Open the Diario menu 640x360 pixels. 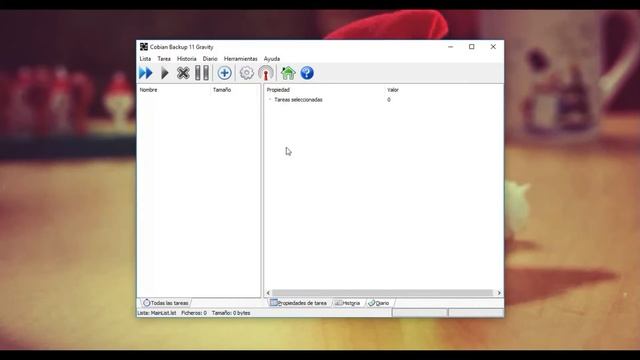pos(210,59)
